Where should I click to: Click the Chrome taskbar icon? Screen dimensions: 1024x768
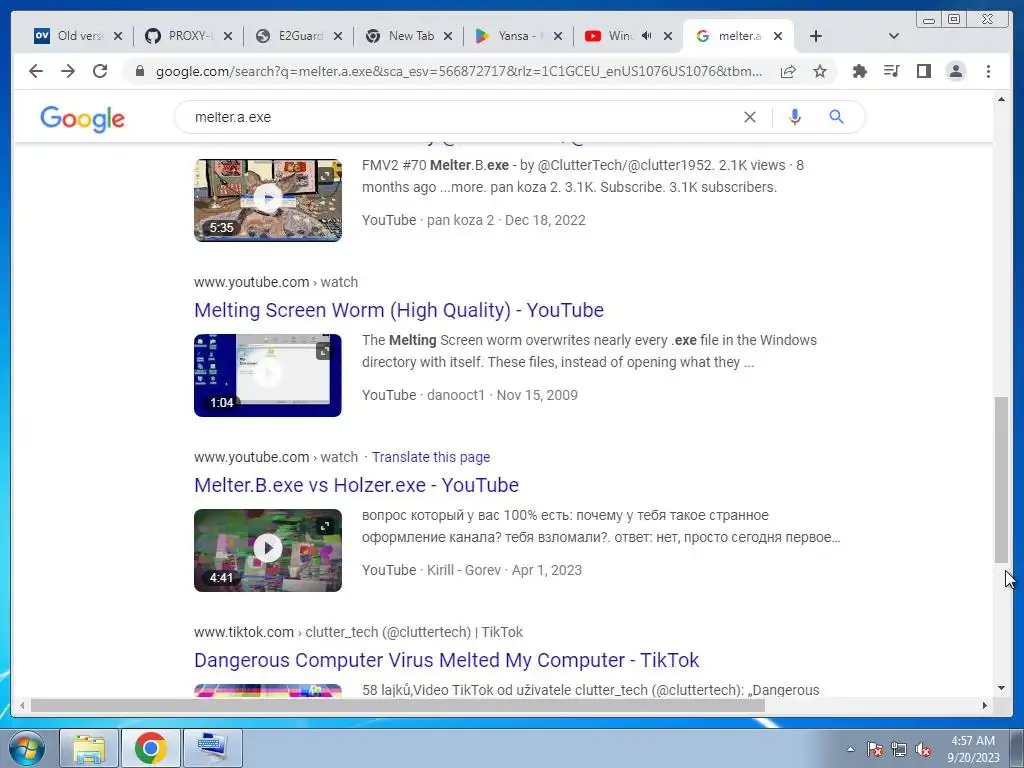click(x=151, y=748)
